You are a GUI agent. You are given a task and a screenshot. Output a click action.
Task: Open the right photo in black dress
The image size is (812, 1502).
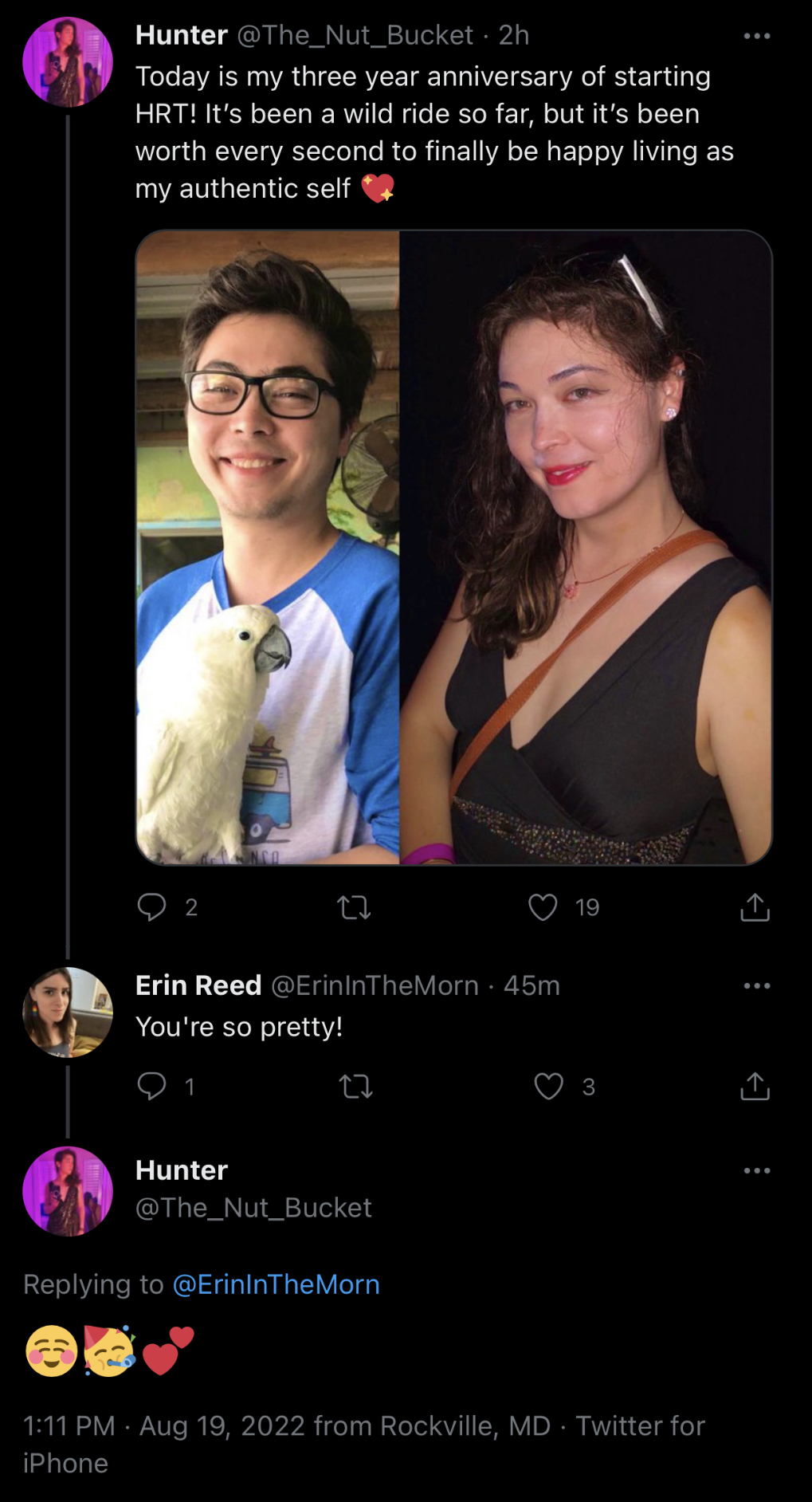point(586,548)
